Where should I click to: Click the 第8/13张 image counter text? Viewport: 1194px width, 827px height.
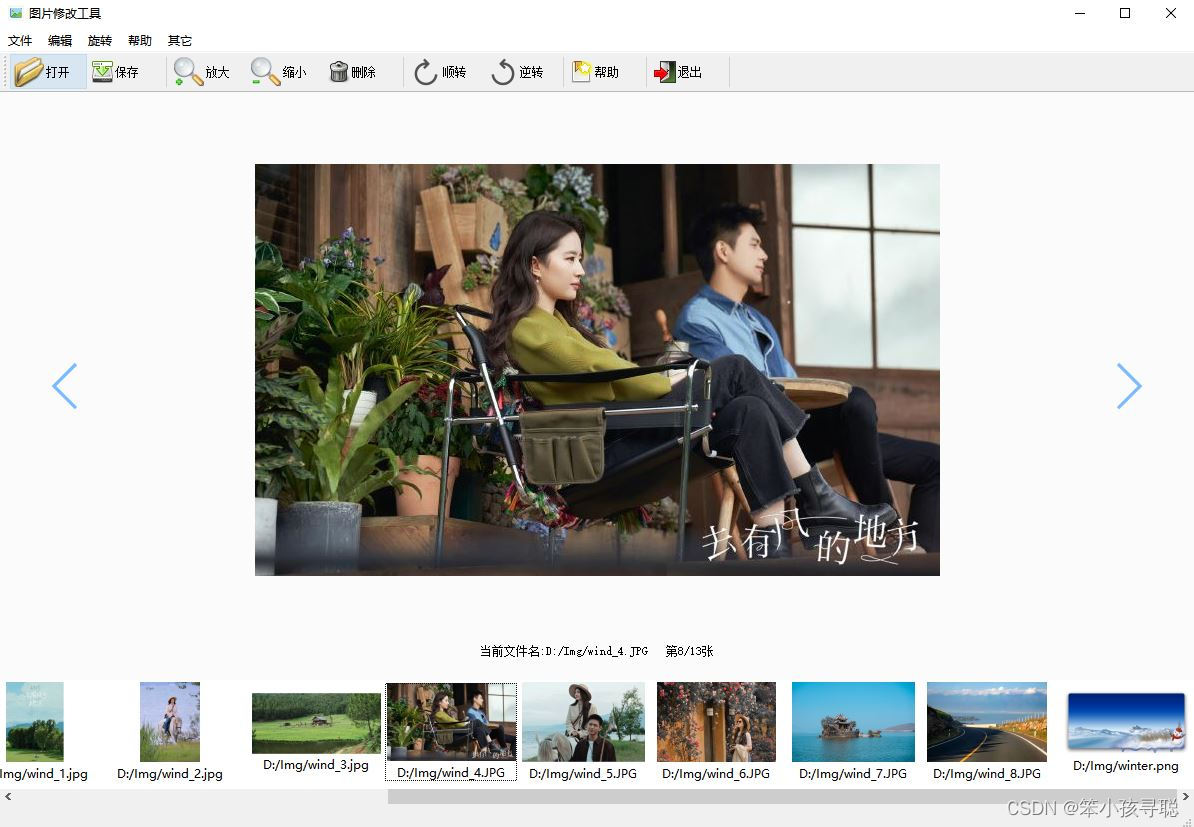[x=689, y=651]
